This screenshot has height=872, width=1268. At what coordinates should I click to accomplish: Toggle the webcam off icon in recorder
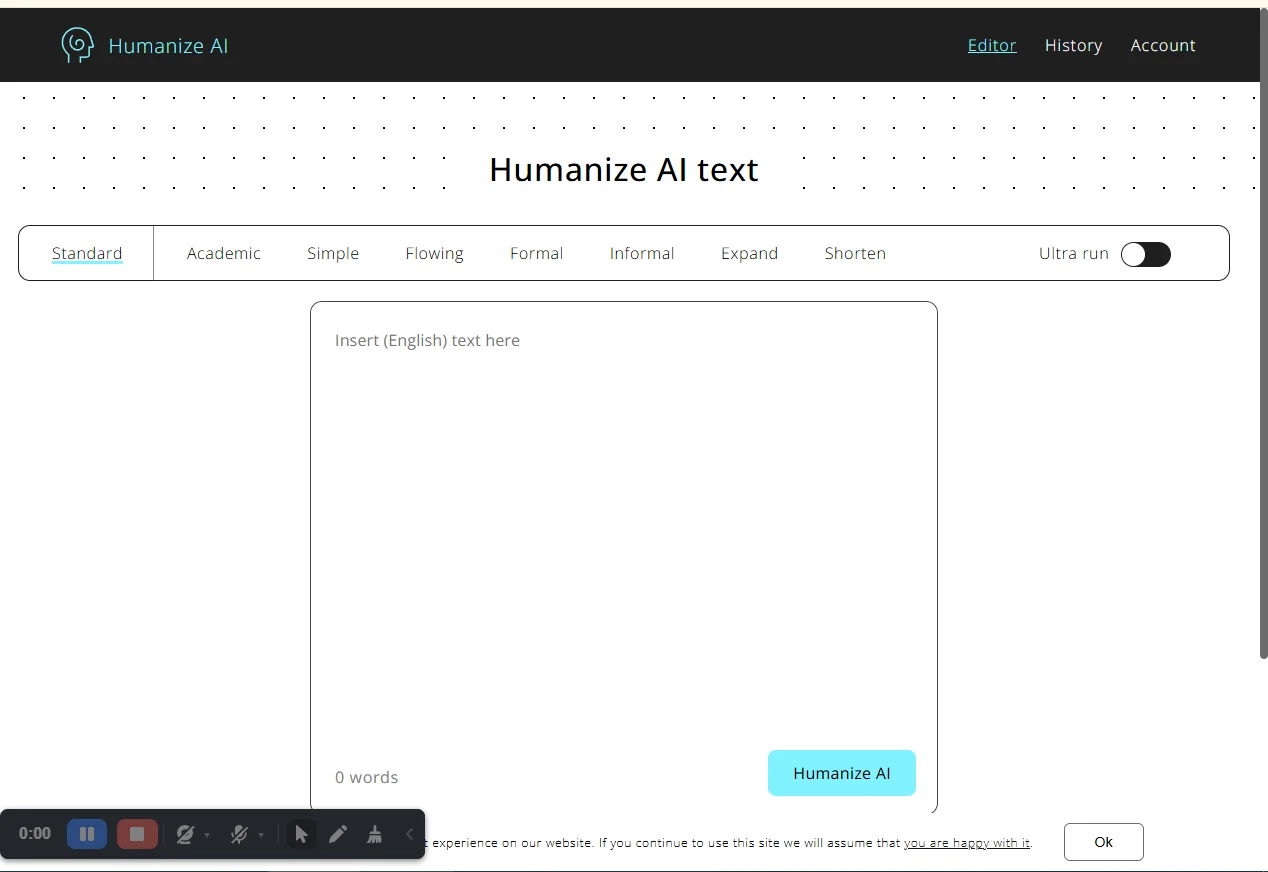click(x=185, y=834)
